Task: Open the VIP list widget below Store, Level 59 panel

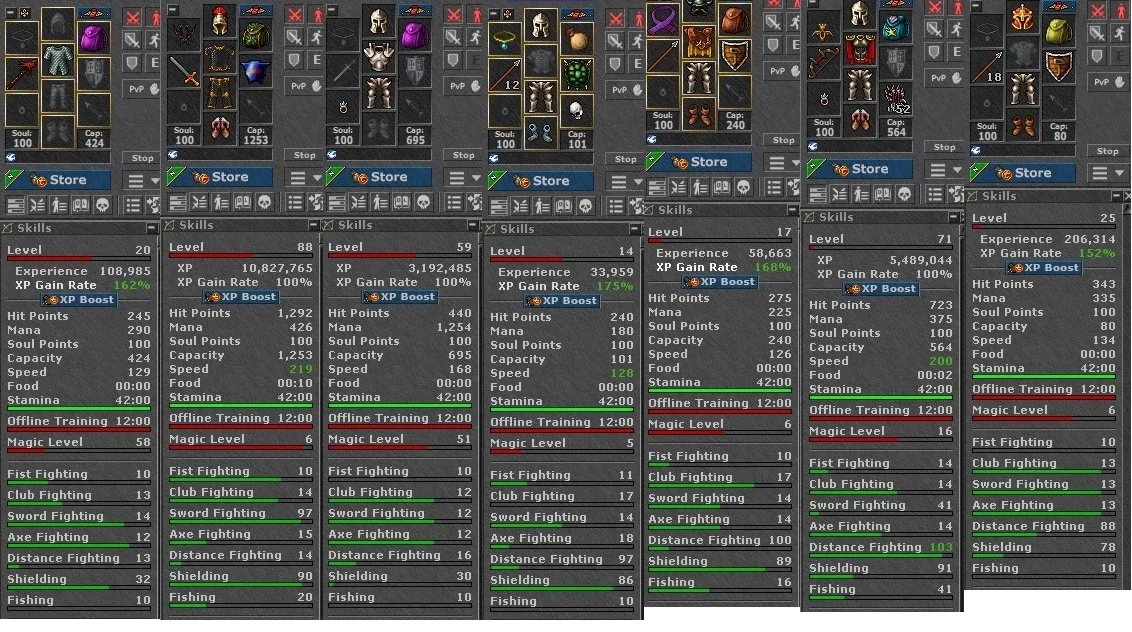Action: pyautogui.click(x=380, y=202)
